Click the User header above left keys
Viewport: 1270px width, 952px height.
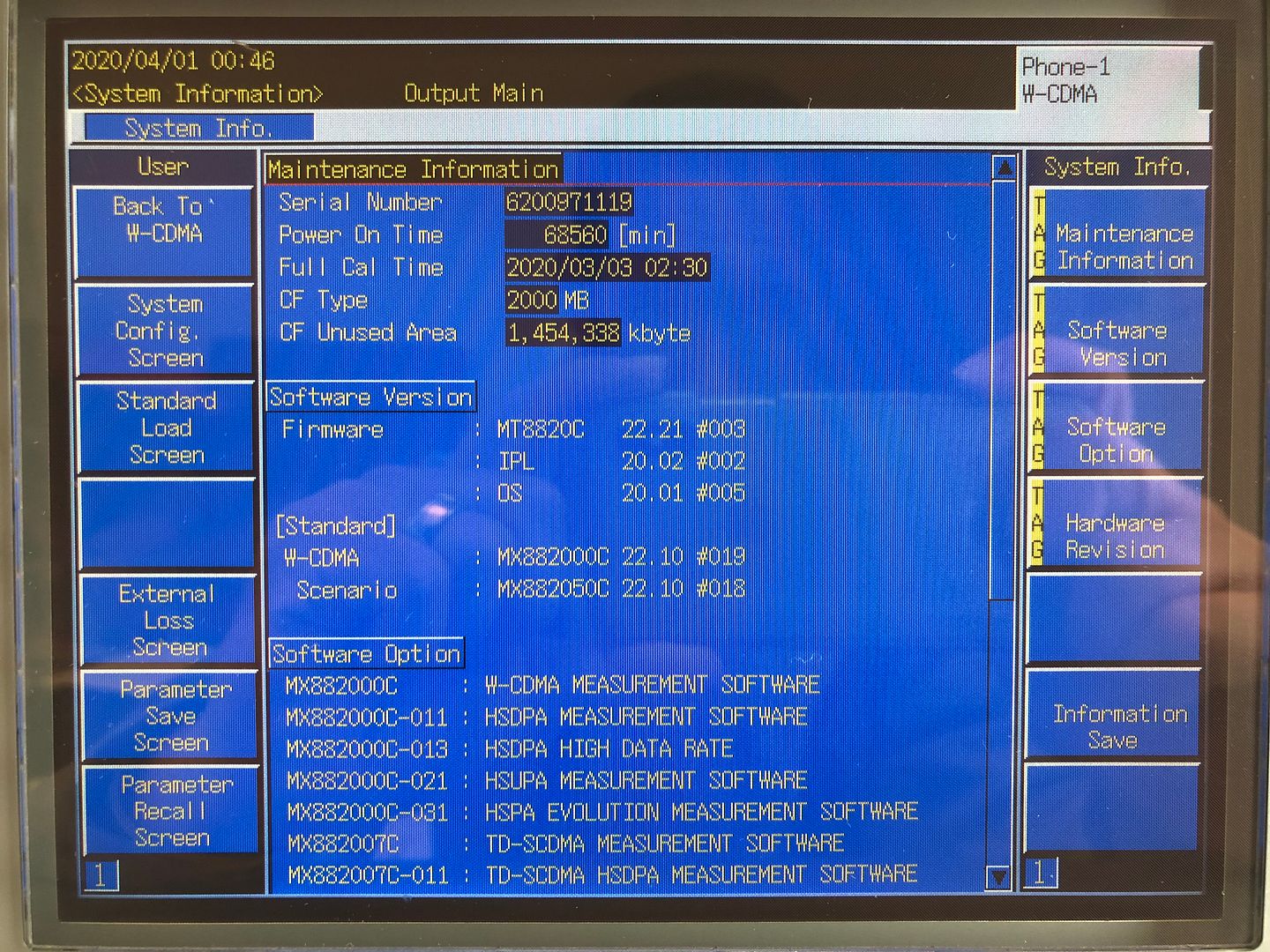point(163,167)
